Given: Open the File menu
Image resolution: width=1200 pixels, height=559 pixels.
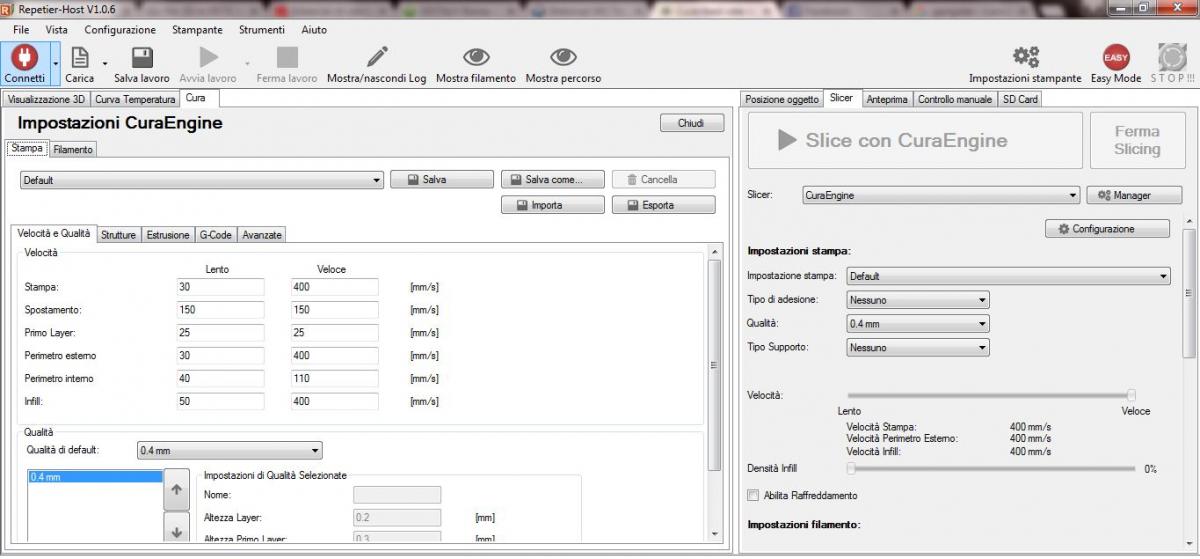Looking at the screenshot, I should 21,30.
